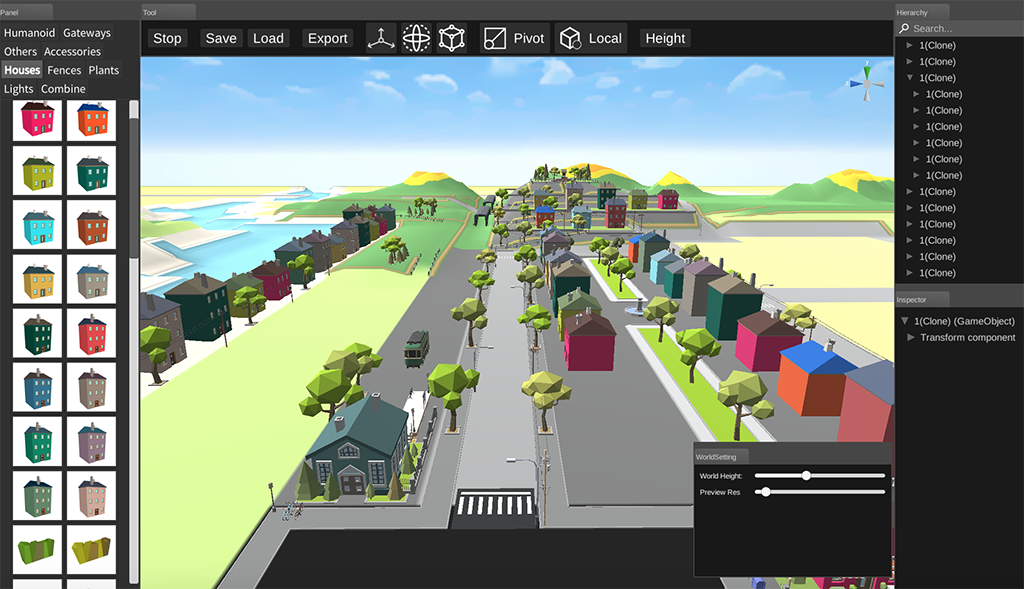
Task: Select the Rotate gizmo sphere icon
Action: [416, 38]
